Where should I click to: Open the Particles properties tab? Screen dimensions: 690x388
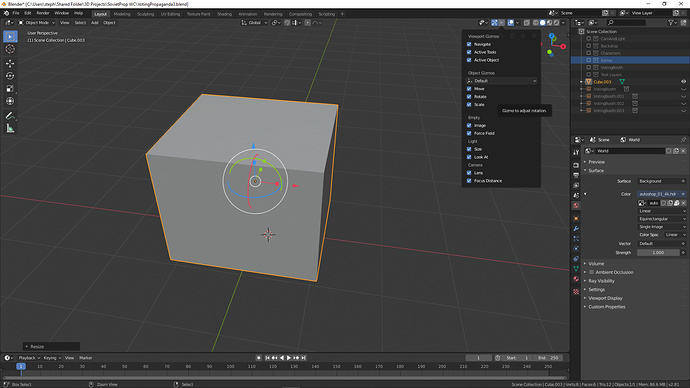click(576, 238)
